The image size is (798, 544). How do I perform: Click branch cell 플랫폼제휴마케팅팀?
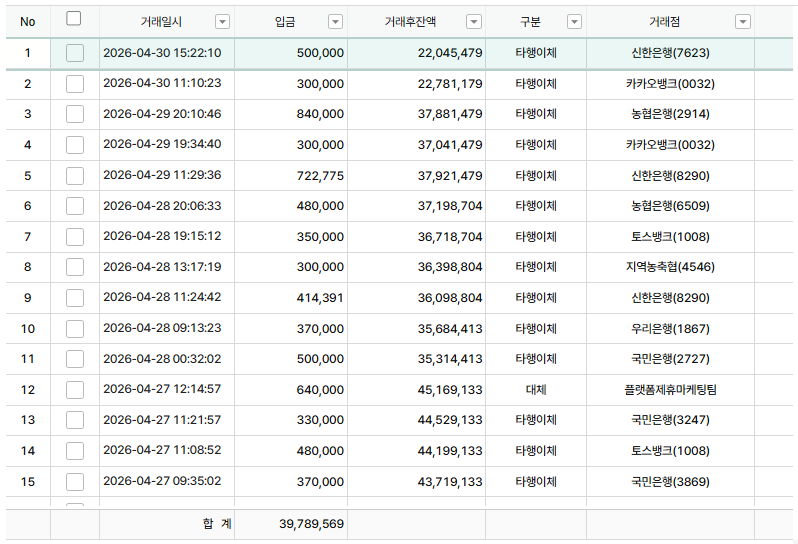(x=670, y=390)
